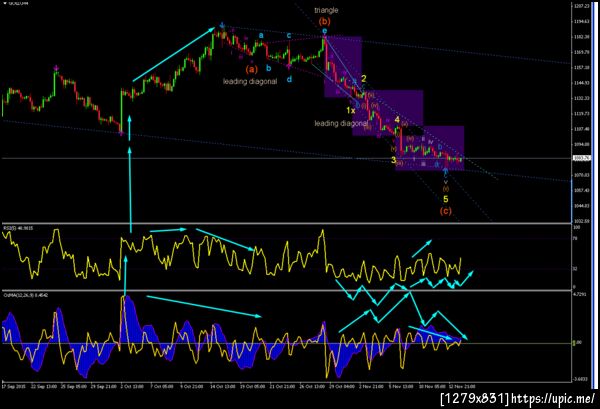Screen dimensions: 600x409
Task: Click 4.7291 on the OsMA scale
Action: [580, 294]
